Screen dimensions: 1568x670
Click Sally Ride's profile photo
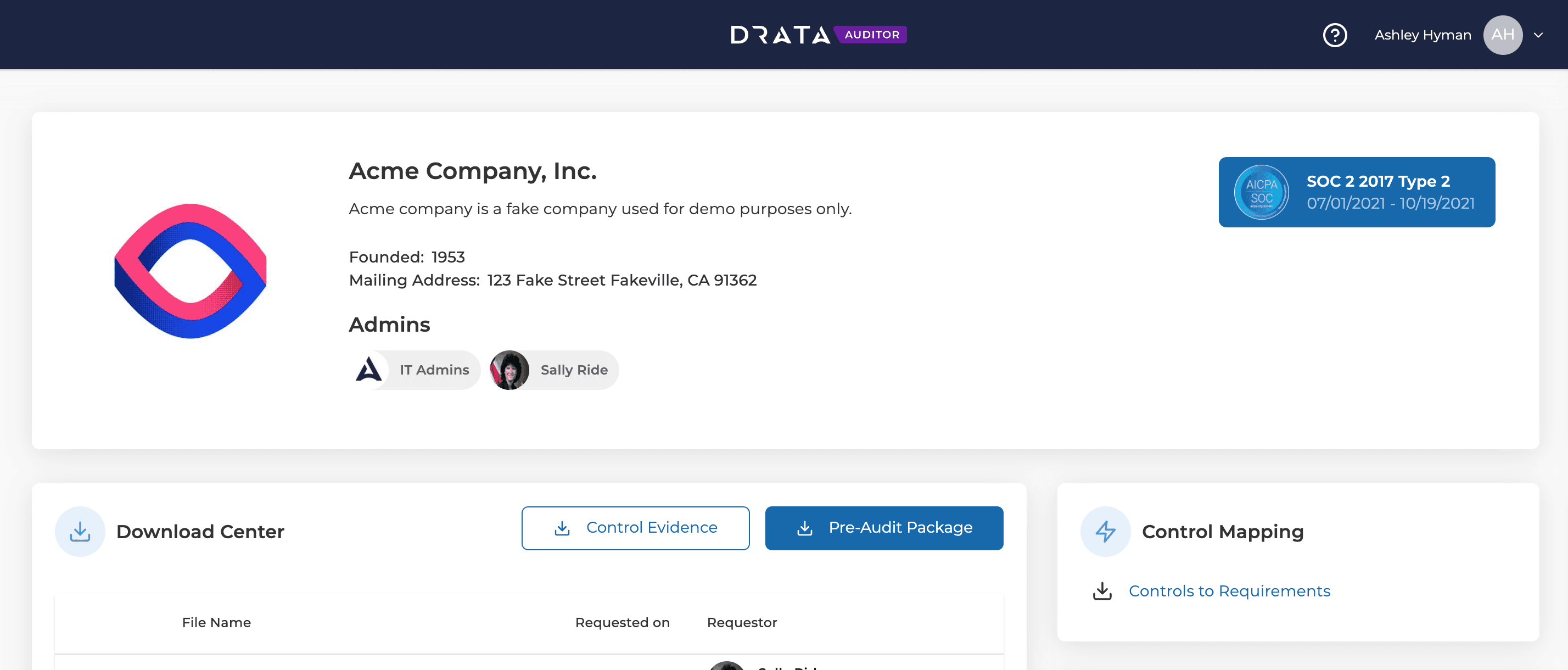(x=509, y=370)
